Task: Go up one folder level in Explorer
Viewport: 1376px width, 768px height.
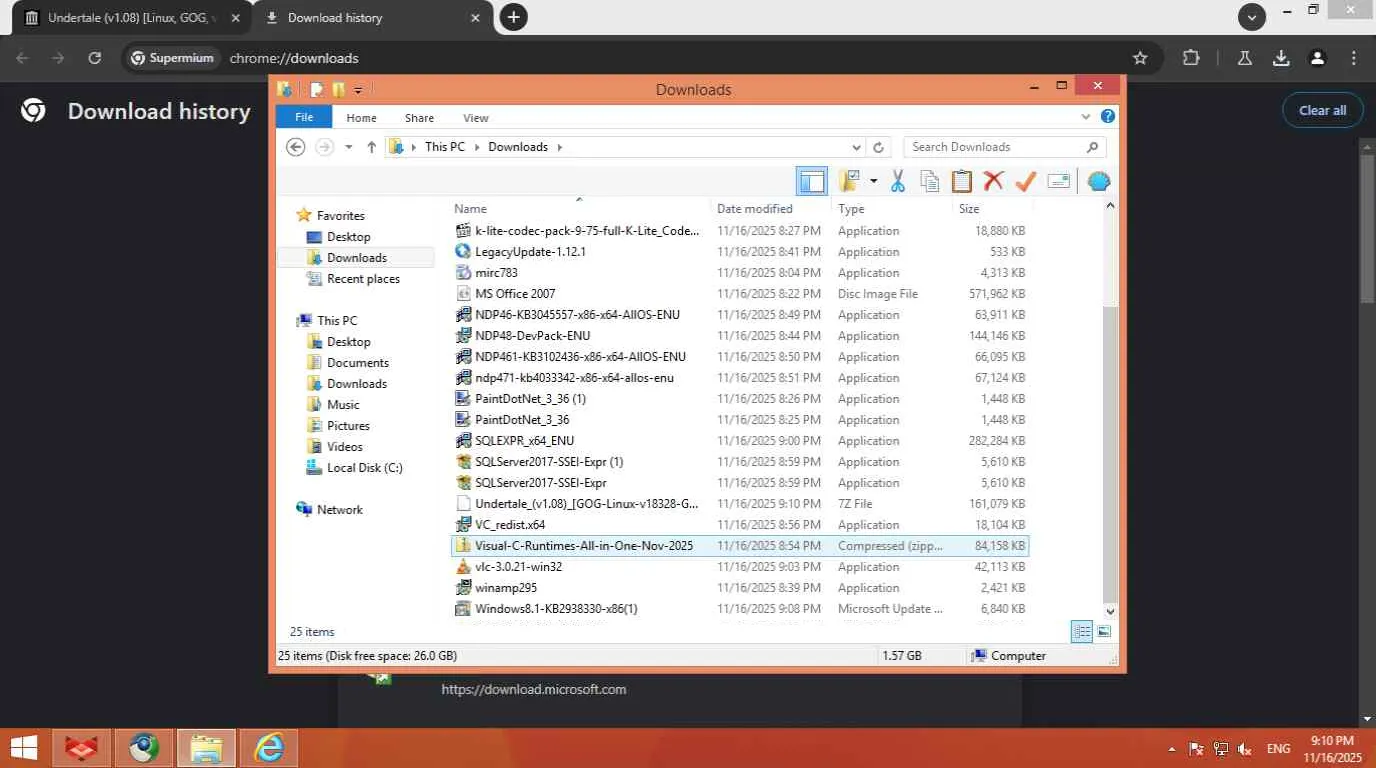Action: [372, 147]
